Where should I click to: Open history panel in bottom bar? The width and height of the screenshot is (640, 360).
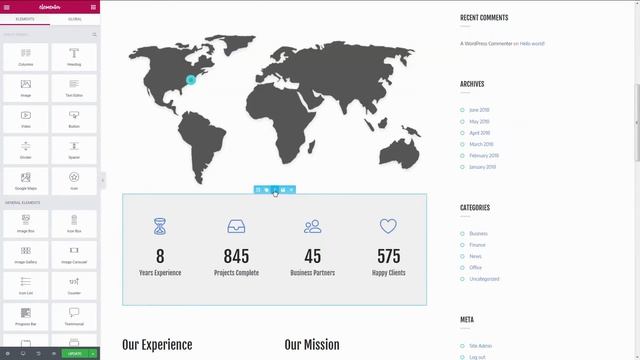click(x=38, y=353)
